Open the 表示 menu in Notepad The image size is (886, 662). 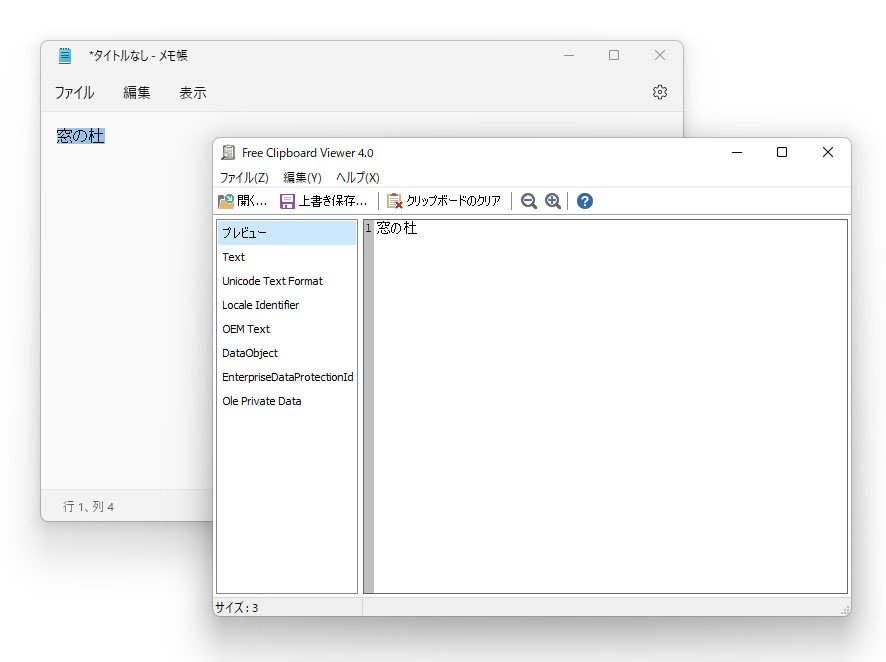pos(192,91)
